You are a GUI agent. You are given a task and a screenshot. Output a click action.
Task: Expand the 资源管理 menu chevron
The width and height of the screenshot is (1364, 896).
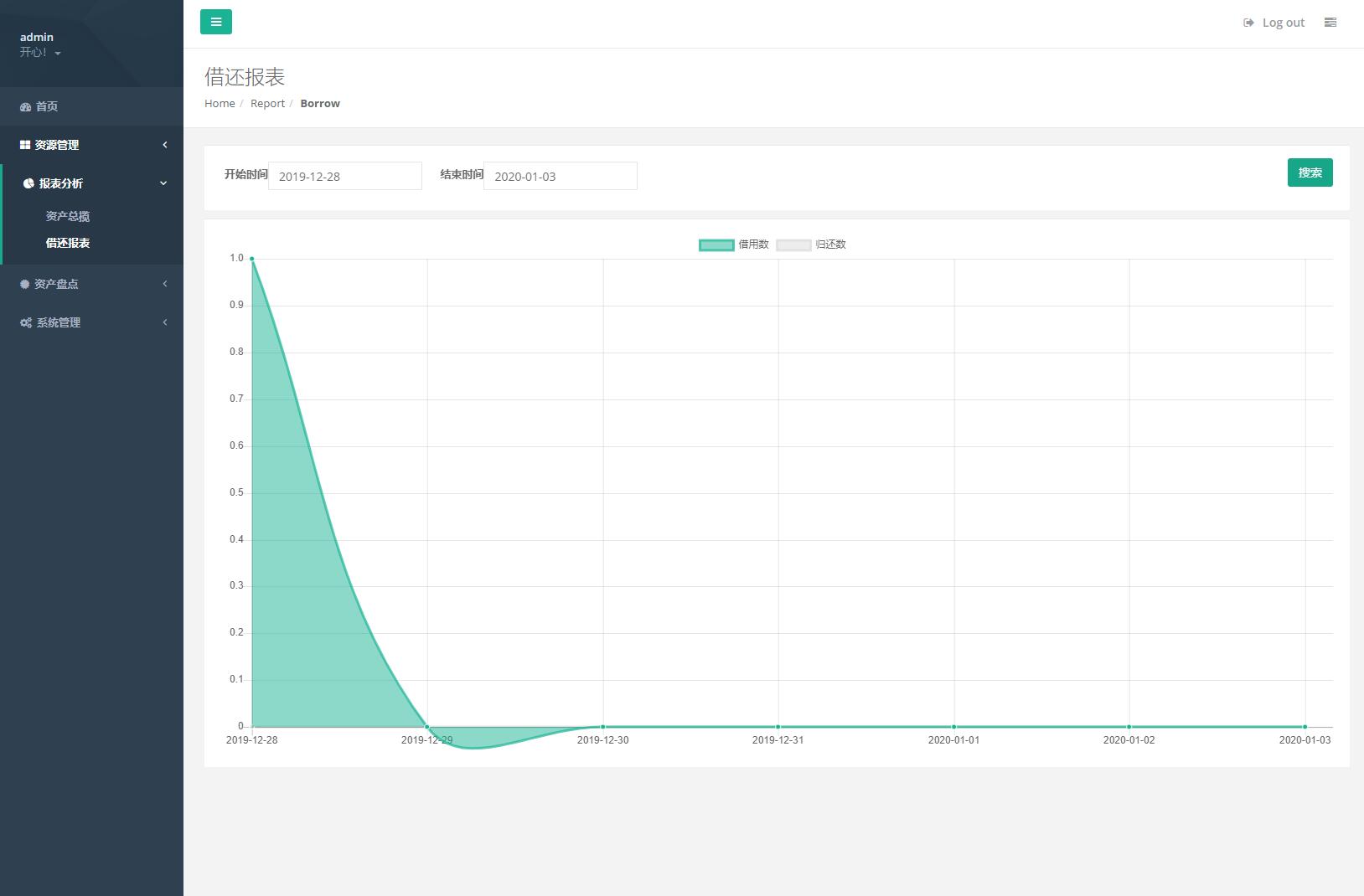[165, 145]
